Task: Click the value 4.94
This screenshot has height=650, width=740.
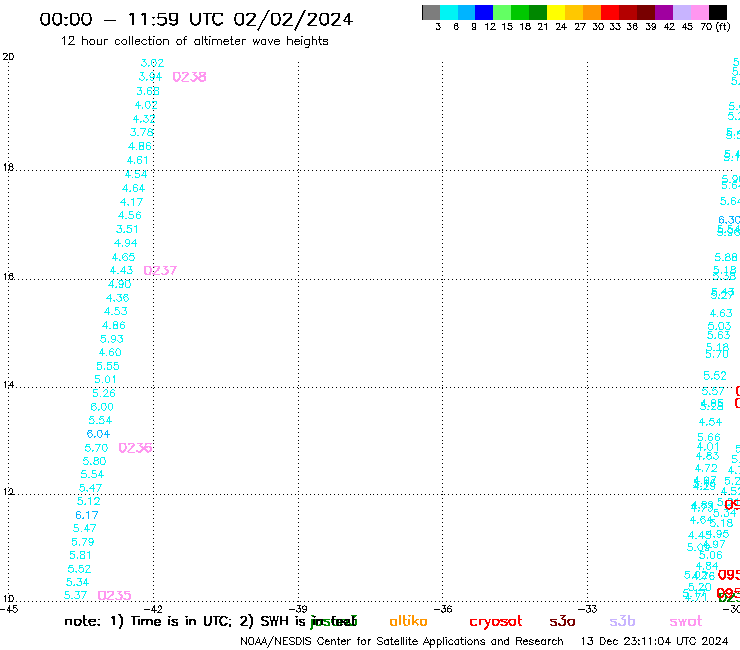Action: 126,244
